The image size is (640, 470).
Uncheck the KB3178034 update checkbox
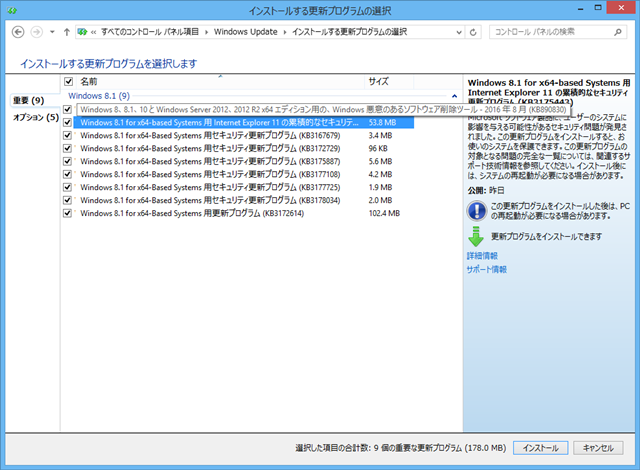click(x=67, y=200)
